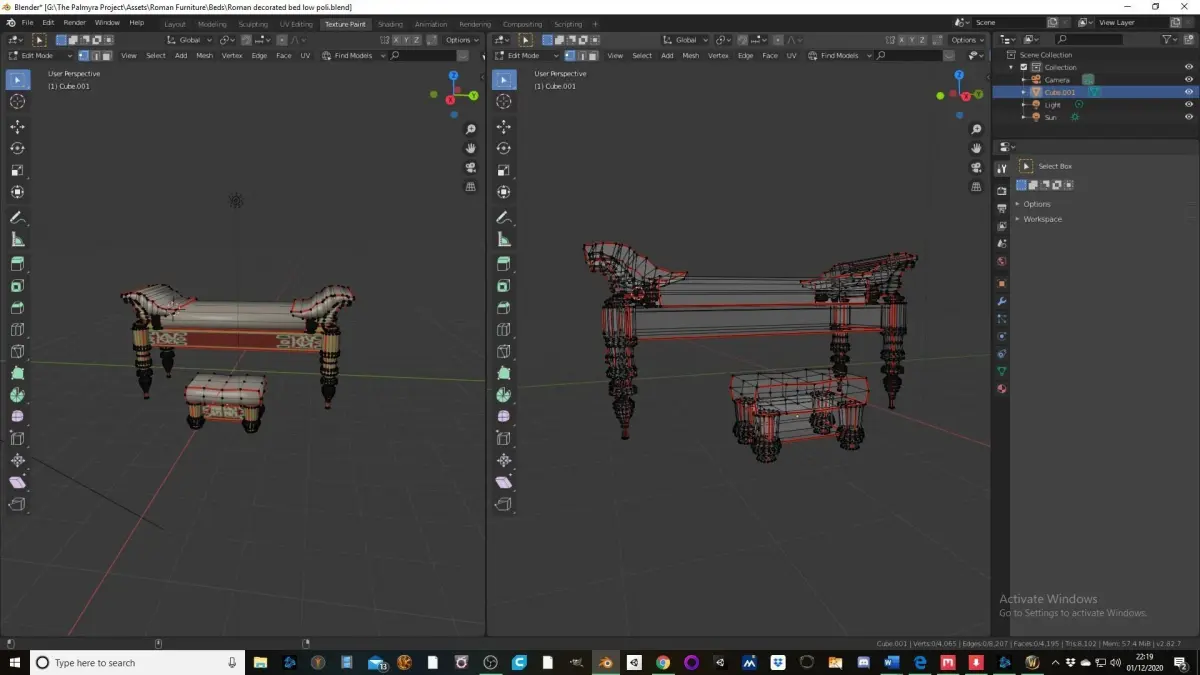This screenshot has height=675, width=1200.
Task: Open the File menu
Action: click(x=27, y=23)
